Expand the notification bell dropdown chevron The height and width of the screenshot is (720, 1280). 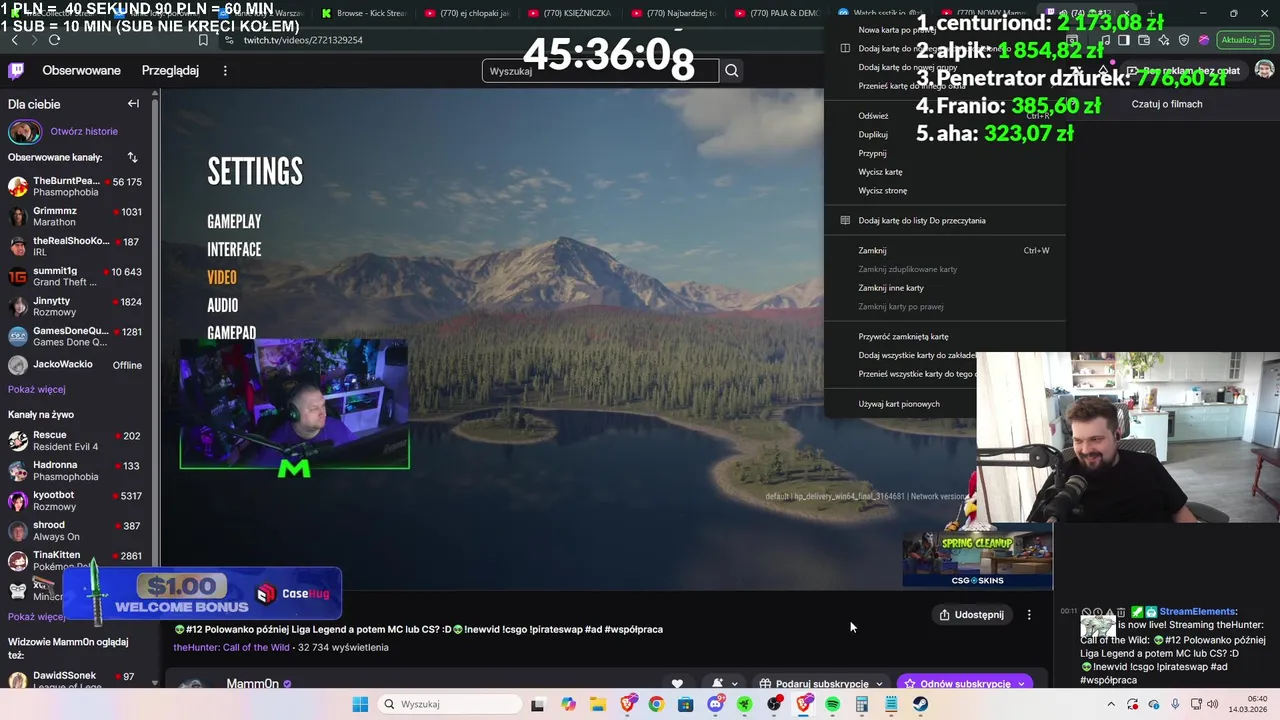coord(735,684)
